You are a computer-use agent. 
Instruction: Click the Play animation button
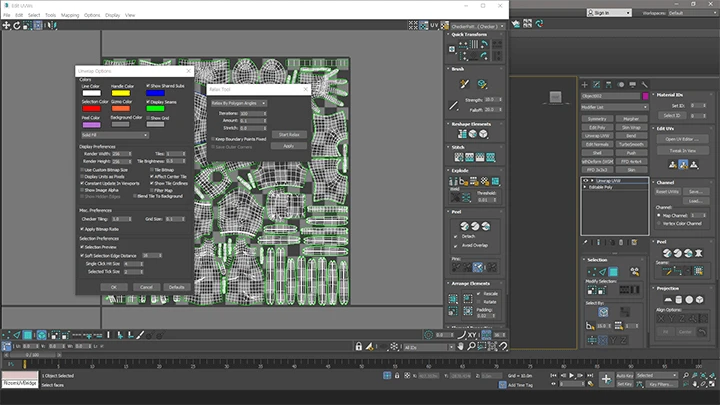(x=572, y=375)
